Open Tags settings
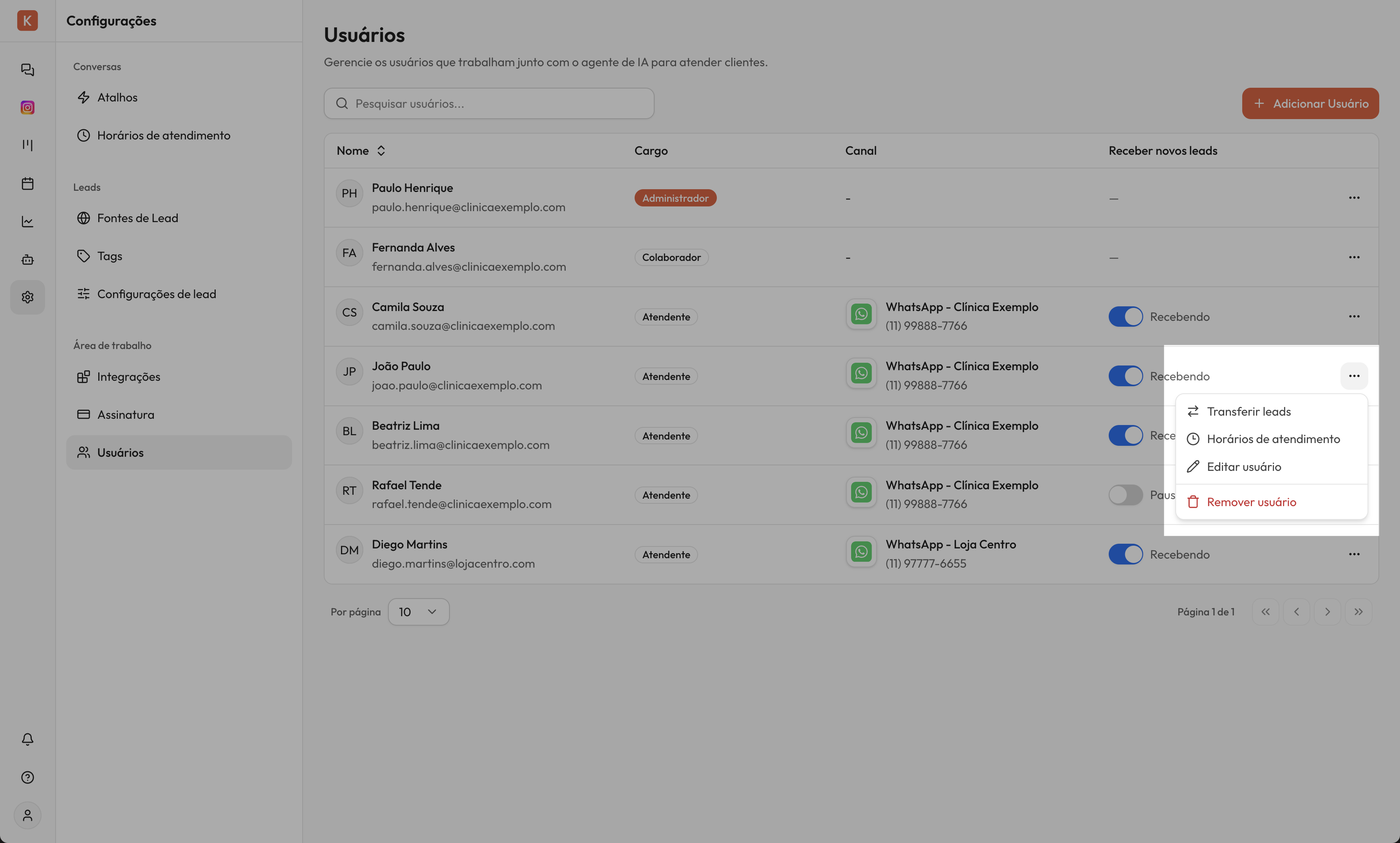Screen dimensions: 1400x843 point(179,256)
